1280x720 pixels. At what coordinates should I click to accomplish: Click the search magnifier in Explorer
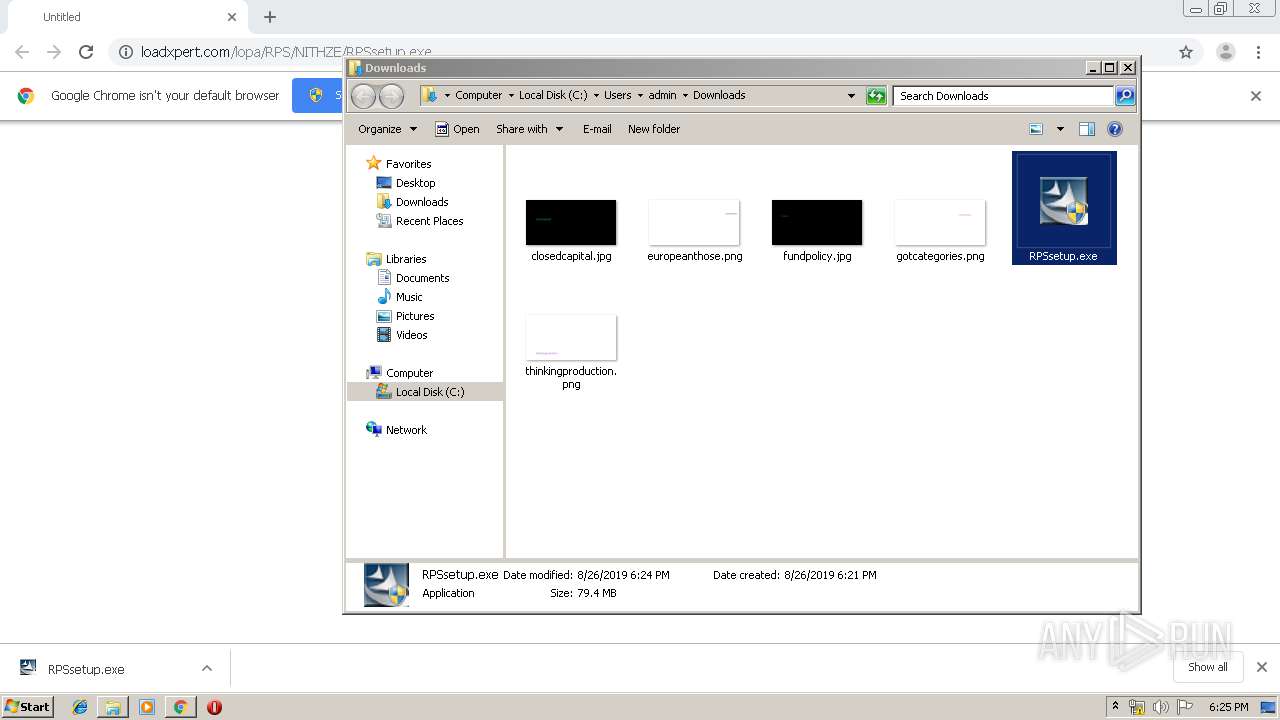pyautogui.click(x=1125, y=96)
